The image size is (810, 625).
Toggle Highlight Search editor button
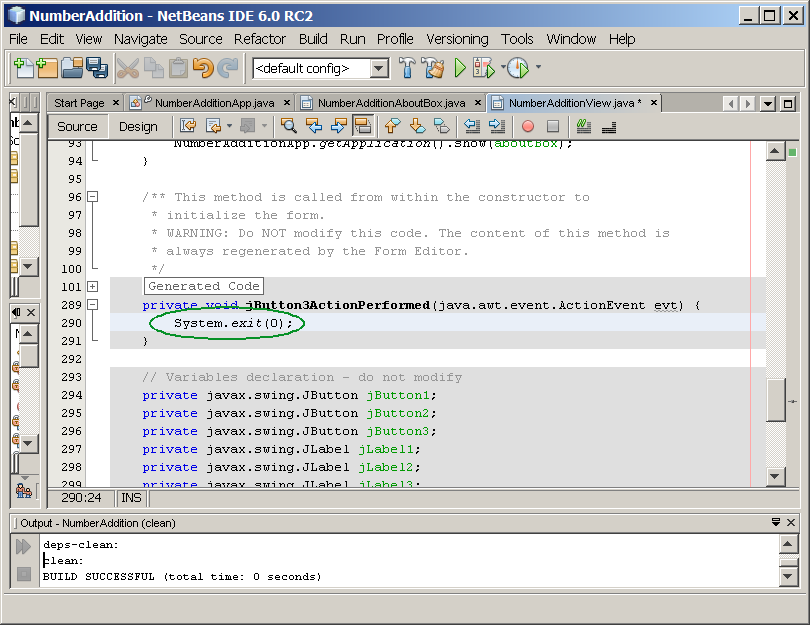click(363, 126)
